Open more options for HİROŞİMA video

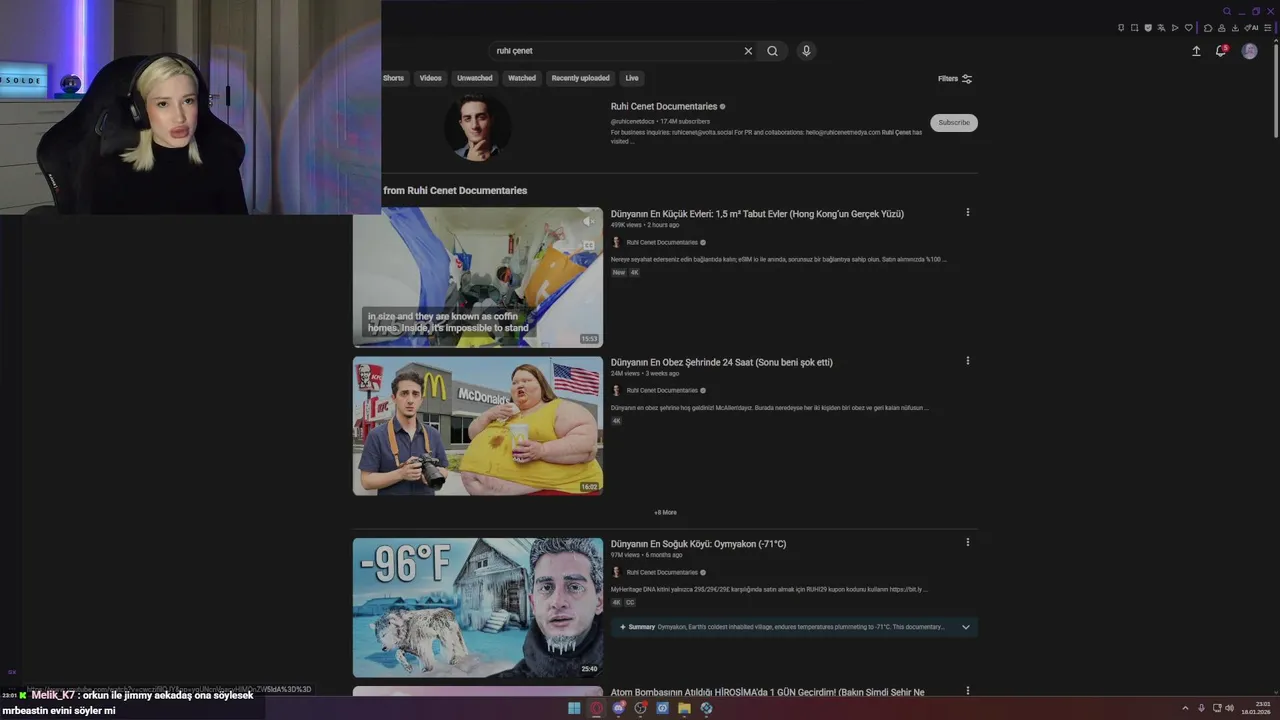[967, 690]
